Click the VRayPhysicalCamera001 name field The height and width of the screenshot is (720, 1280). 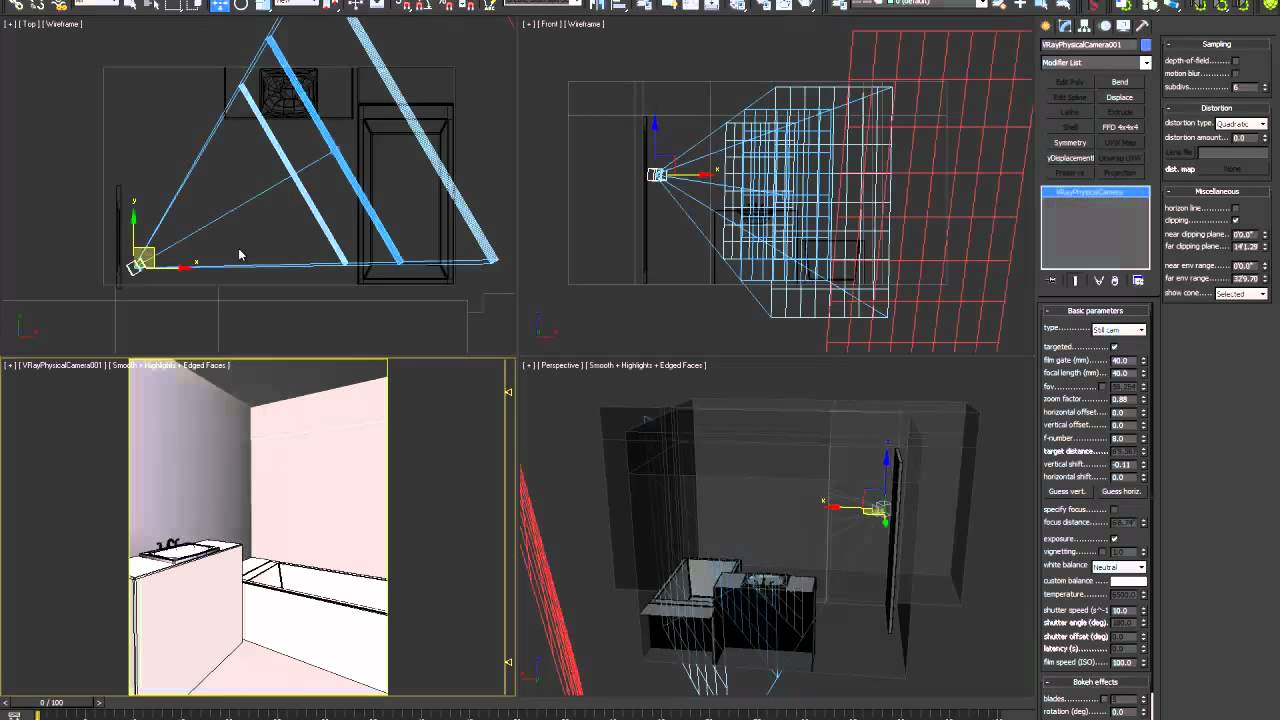click(x=1089, y=45)
